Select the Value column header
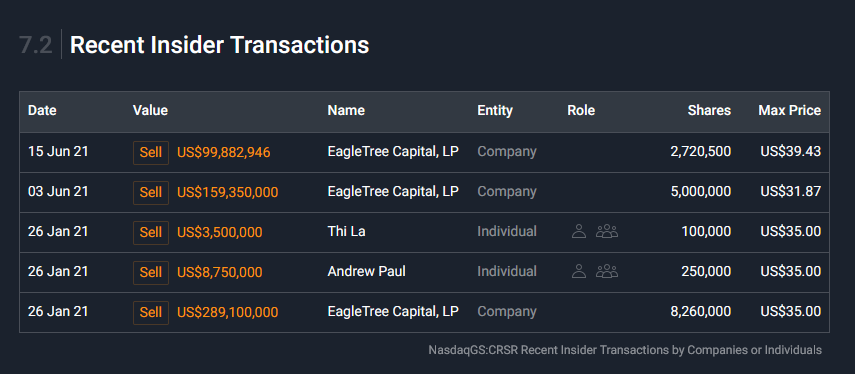 point(150,111)
